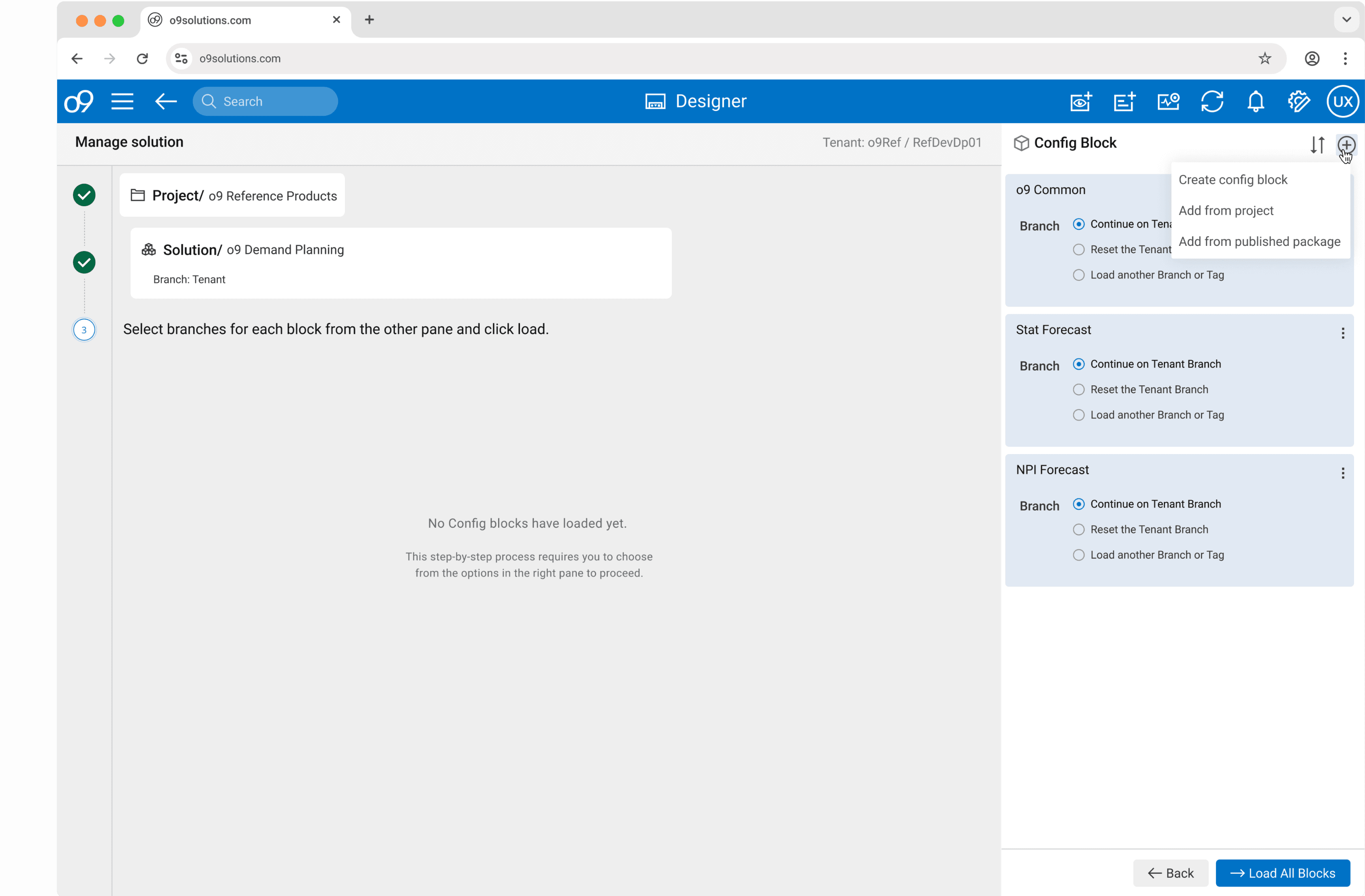
Task: Select Load another Branch or Tag for Stat Forecast
Action: point(1079,414)
